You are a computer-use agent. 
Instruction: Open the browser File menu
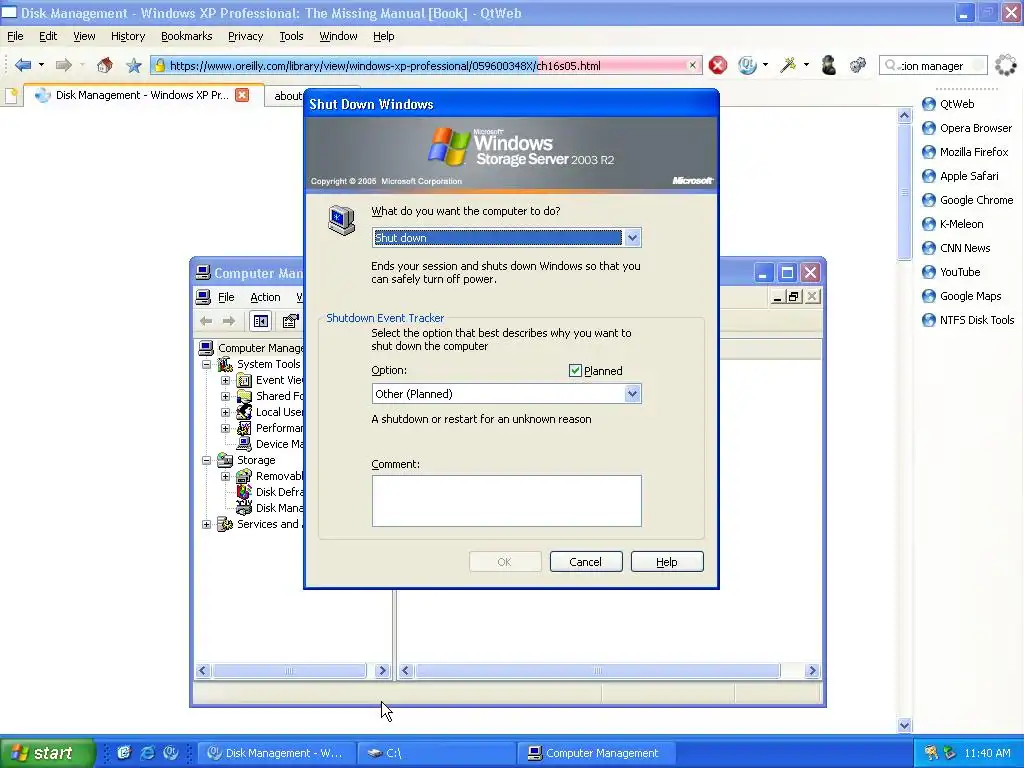pyautogui.click(x=15, y=37)
